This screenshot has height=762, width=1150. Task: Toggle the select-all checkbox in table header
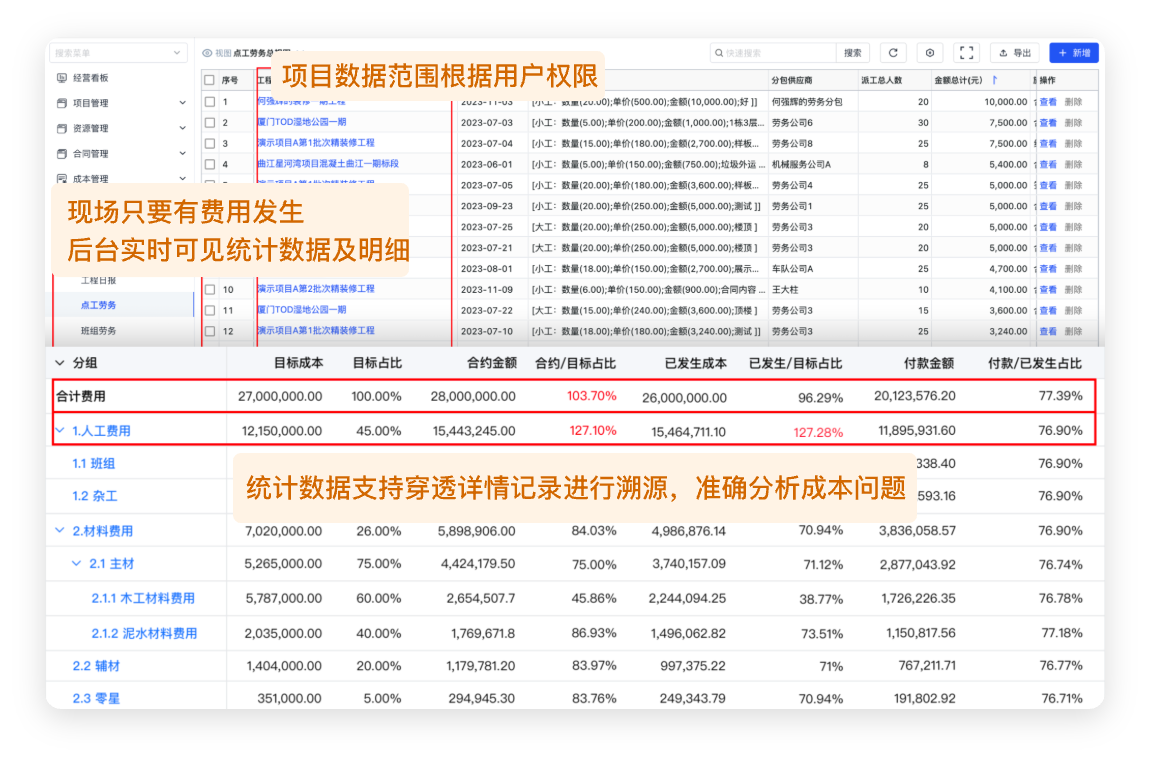click(210, 80)
